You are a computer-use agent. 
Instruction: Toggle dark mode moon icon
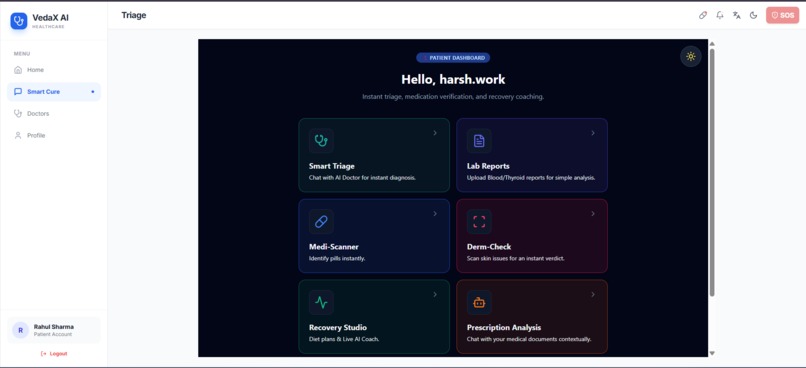coord(754,15)
